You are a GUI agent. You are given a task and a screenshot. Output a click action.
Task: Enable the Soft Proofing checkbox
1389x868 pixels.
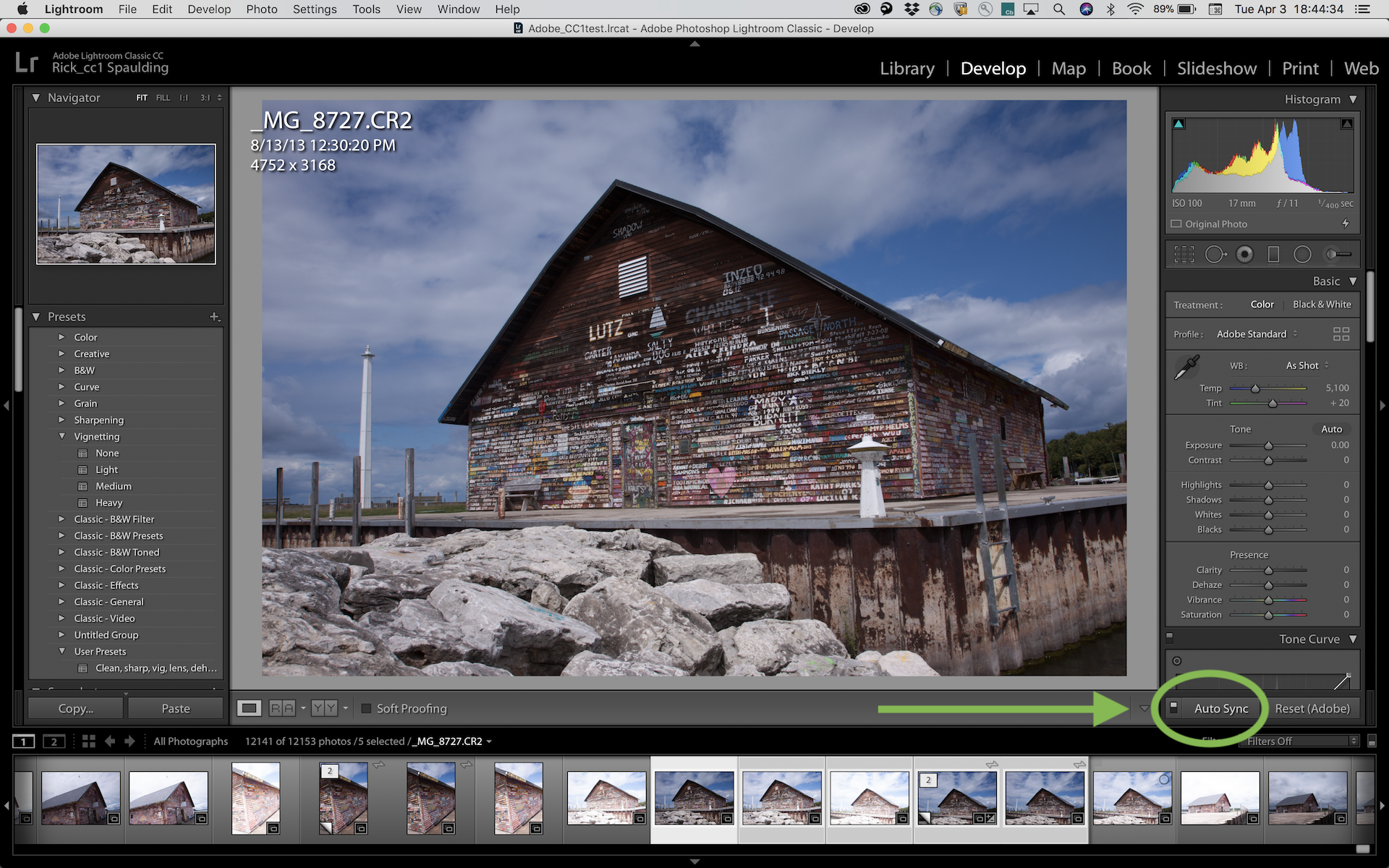pyautogui.click(x=367, y=709)
